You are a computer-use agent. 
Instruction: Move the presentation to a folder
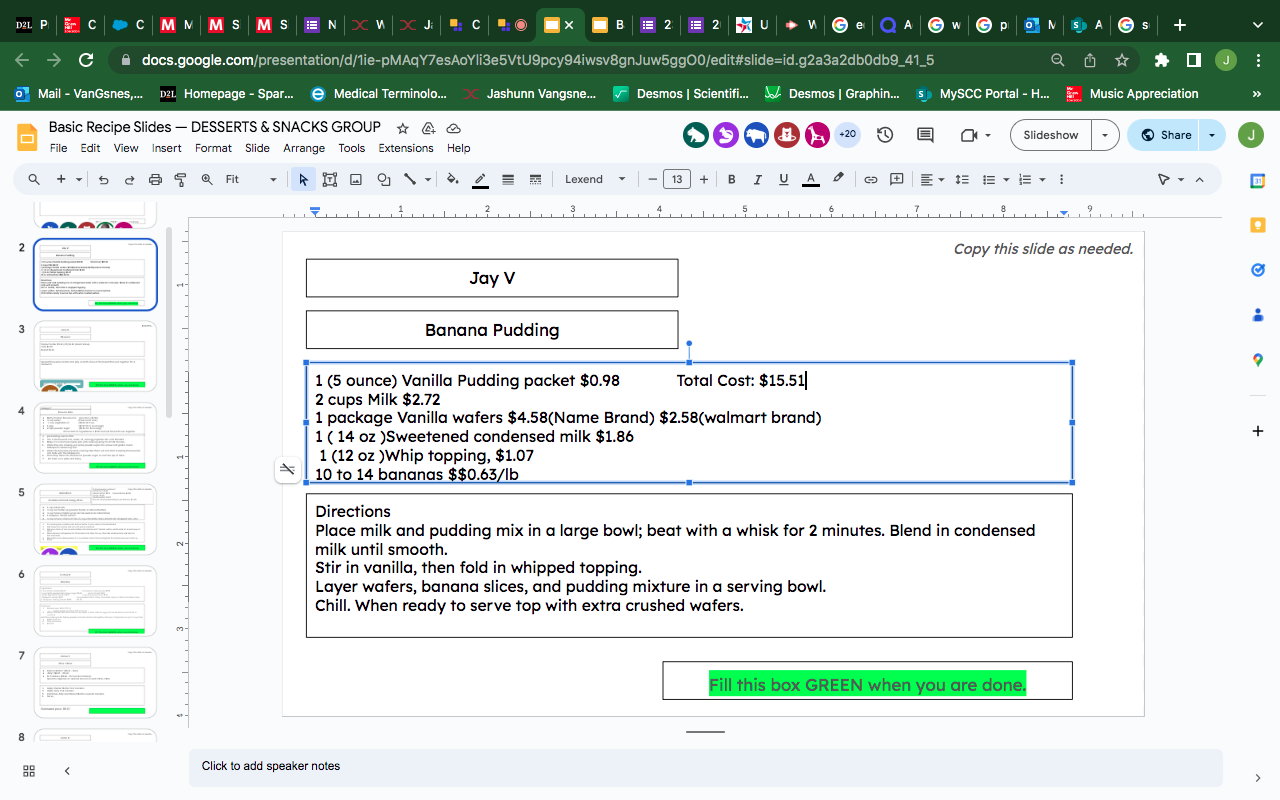point(428,128)
